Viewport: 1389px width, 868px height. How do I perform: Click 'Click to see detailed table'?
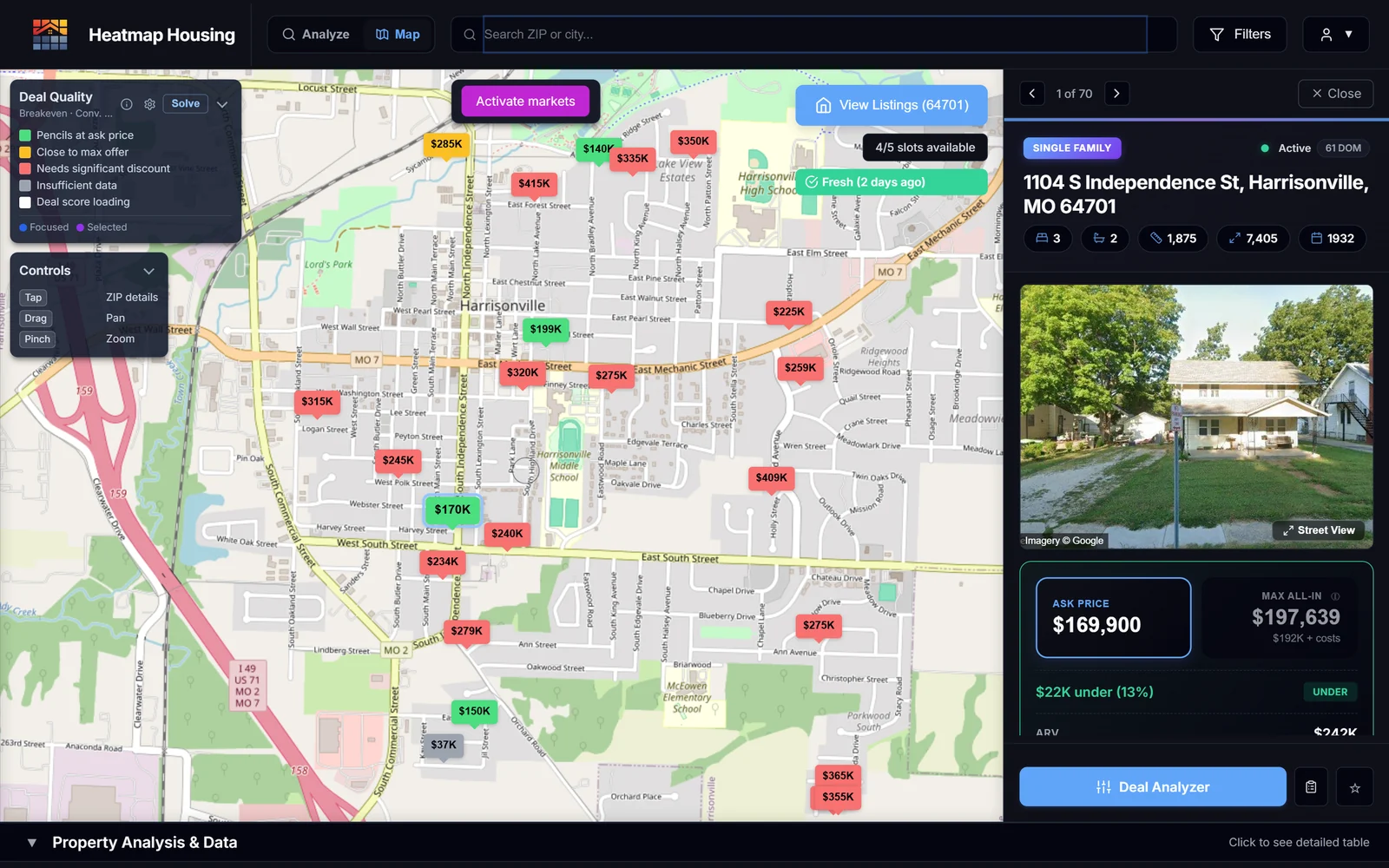click(1299, 843)
